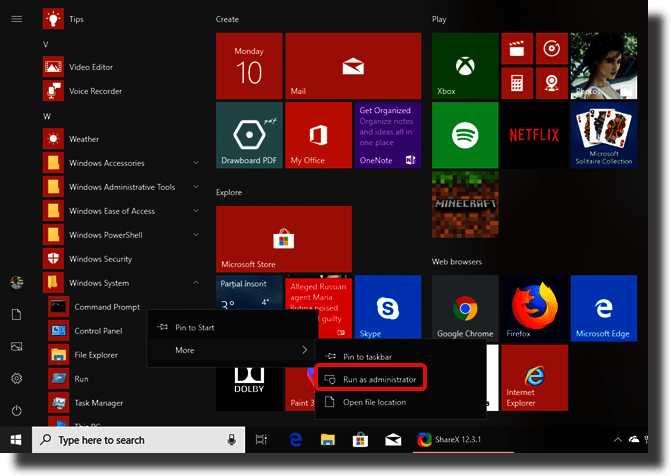Focus the Type here to search box
This screenshot has width=671, height=476.
click(x=138, y=440)
